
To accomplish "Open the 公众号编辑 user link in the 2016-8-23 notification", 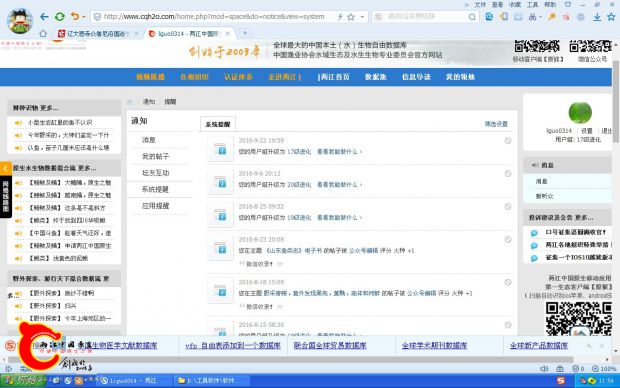I will pos(363,250).
